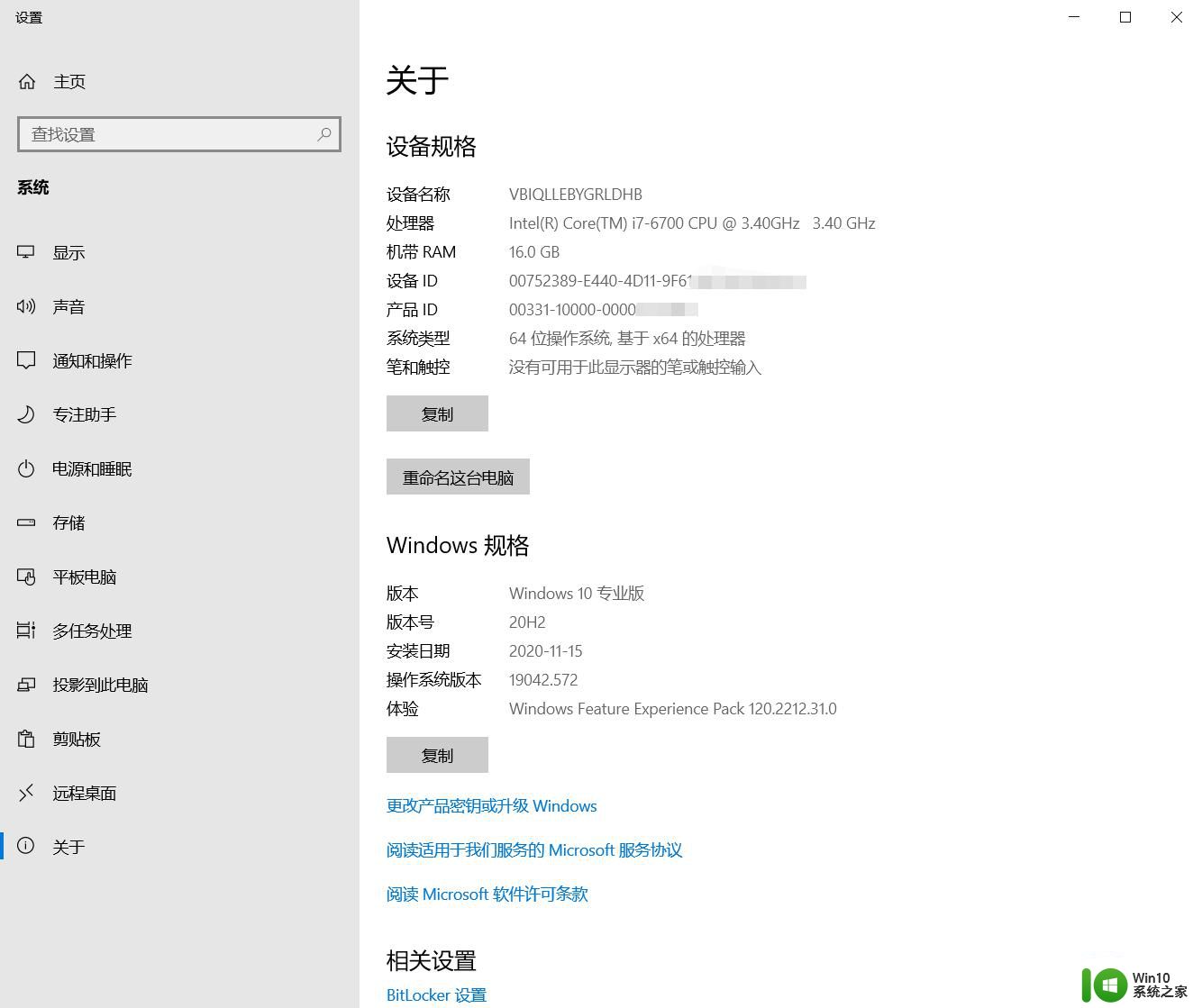Click the search magnifier icon in 查找设置
The image size is (1193, 1008).
pos(324,134)
